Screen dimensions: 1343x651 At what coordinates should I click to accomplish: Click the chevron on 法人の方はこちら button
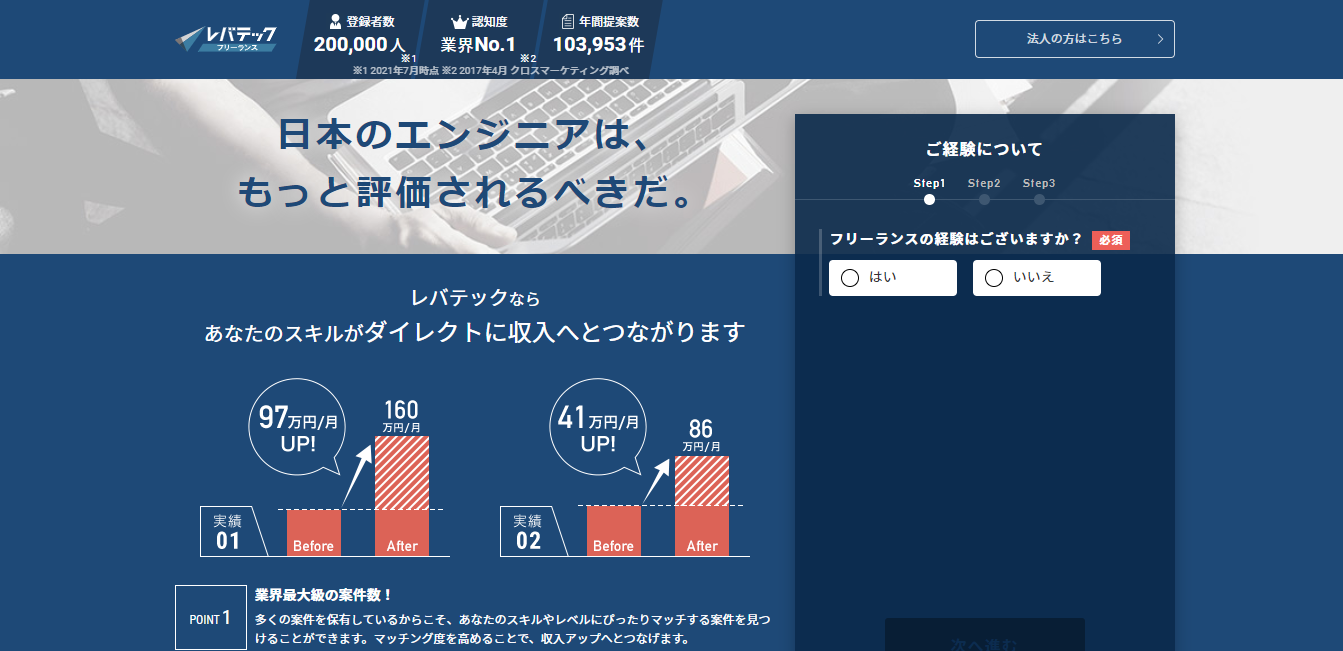1160,39
